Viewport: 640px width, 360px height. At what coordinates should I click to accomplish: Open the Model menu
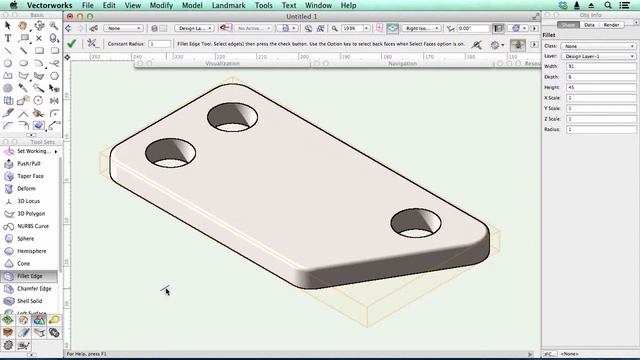(x=192, y=5)
